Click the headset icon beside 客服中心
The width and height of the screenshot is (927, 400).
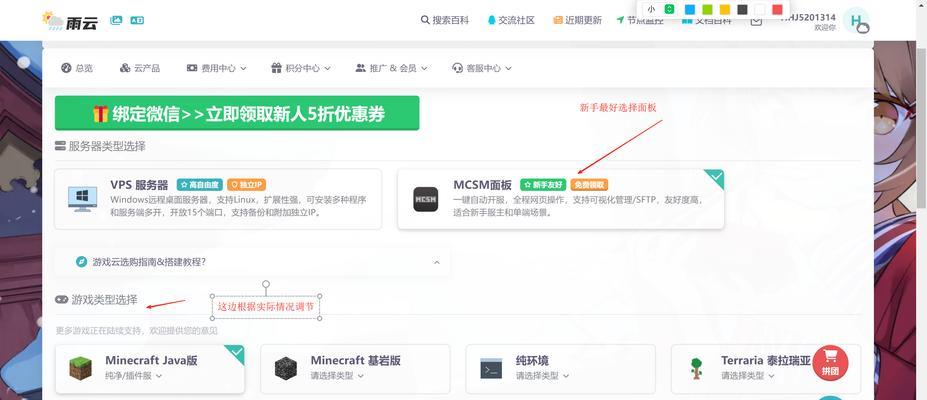[457, 68]
